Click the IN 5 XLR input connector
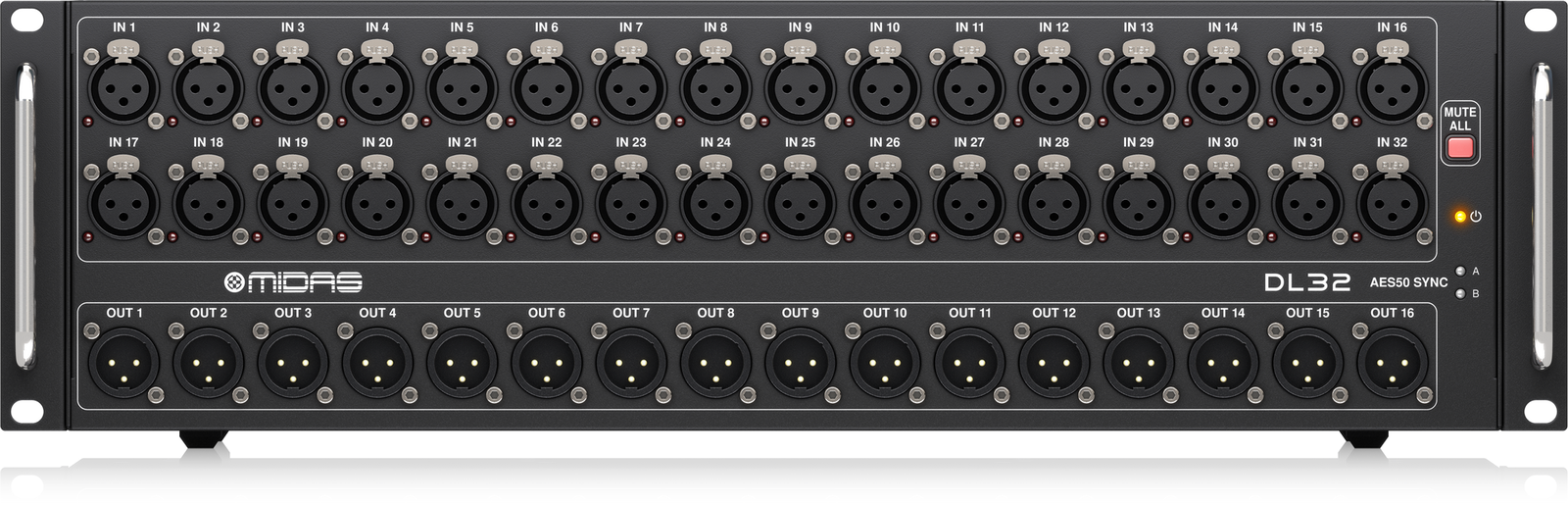1568x505 pixels. 462,88
